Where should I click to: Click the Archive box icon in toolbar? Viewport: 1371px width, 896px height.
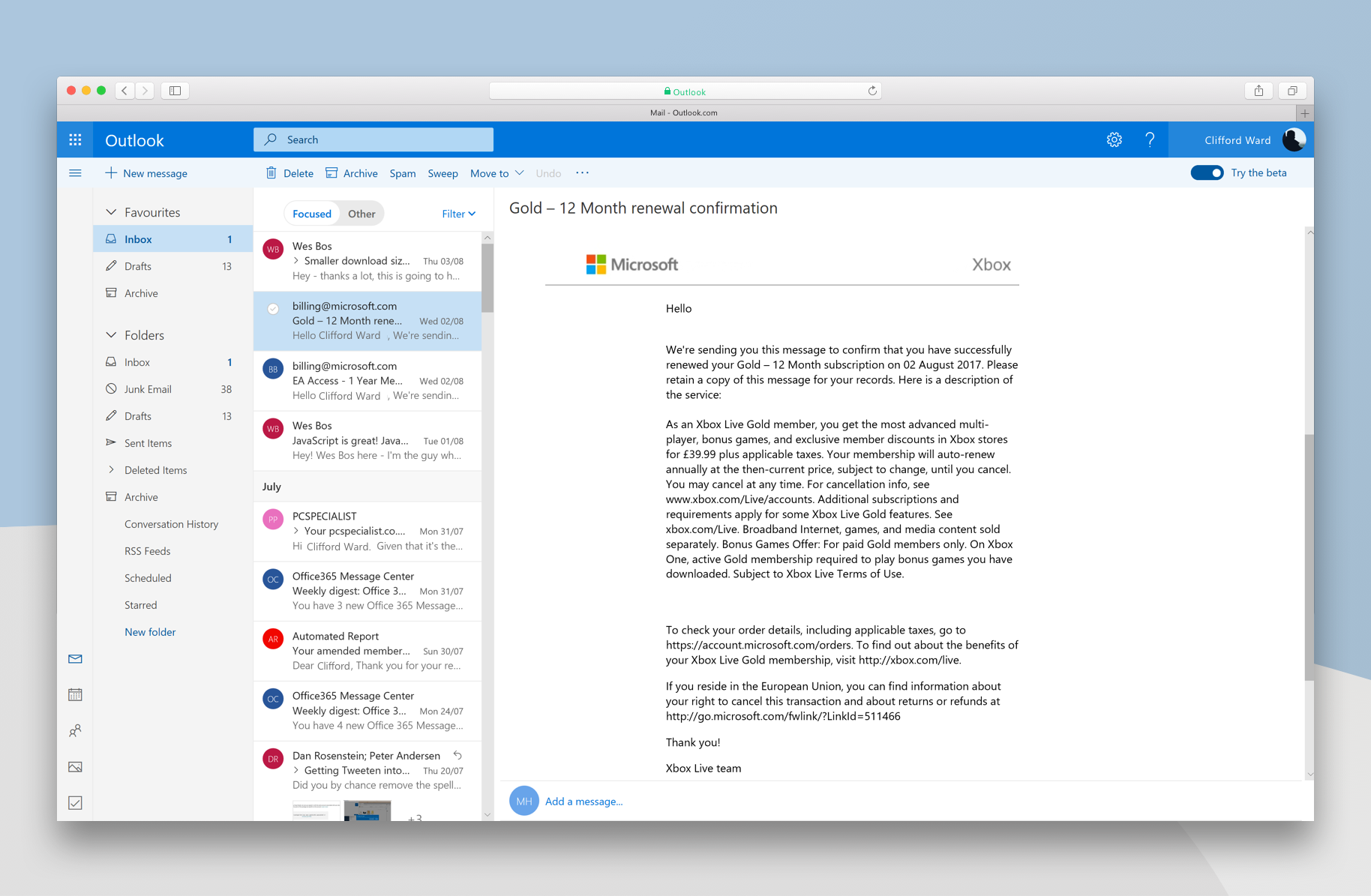[331, 173]
